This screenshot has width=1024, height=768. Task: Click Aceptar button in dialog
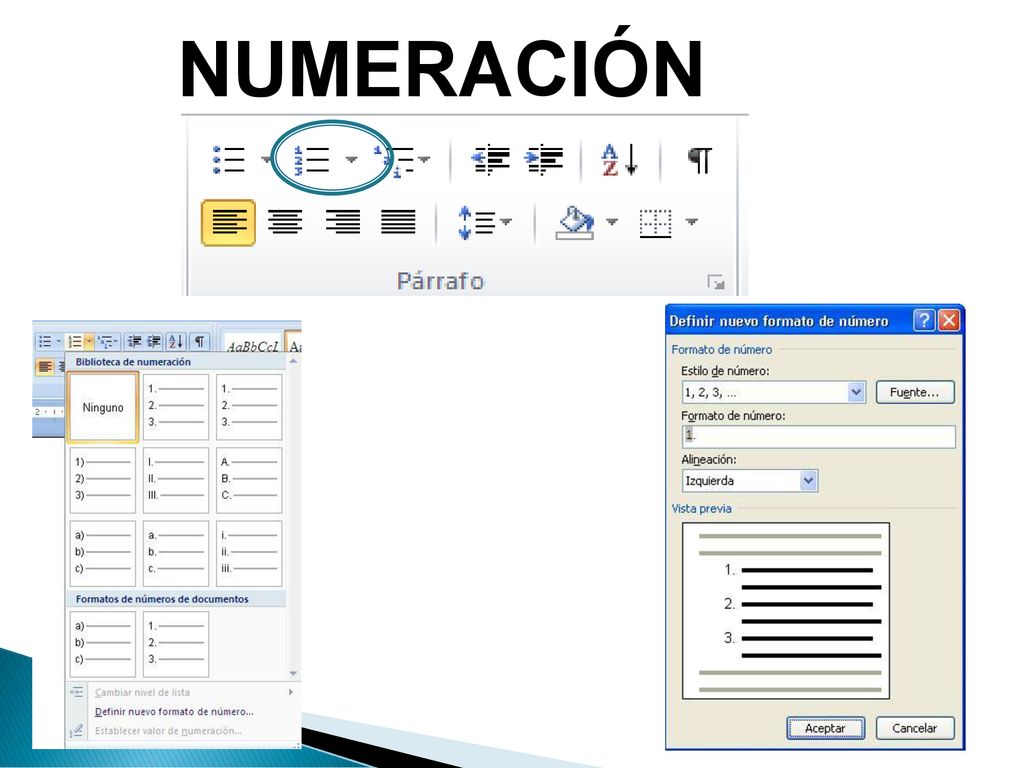click(825, 728)
